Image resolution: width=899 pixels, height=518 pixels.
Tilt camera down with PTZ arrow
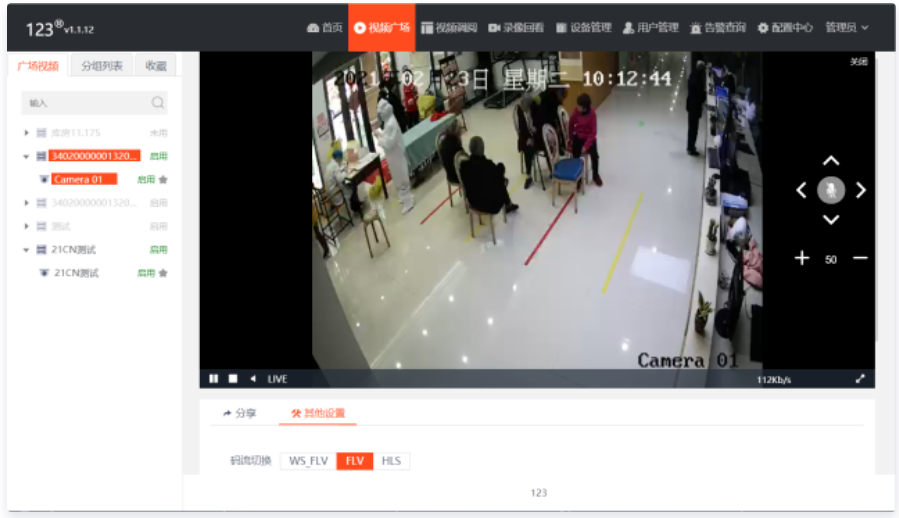click(x=831, y=220)
